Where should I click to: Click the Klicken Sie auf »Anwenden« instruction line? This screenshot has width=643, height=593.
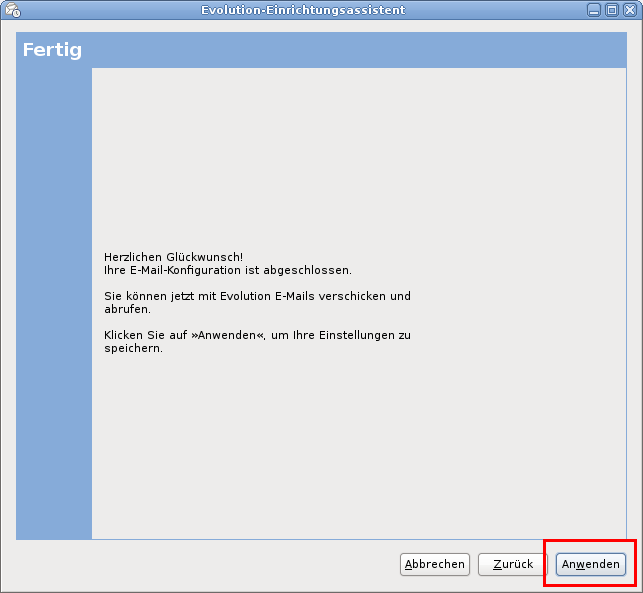257,335
